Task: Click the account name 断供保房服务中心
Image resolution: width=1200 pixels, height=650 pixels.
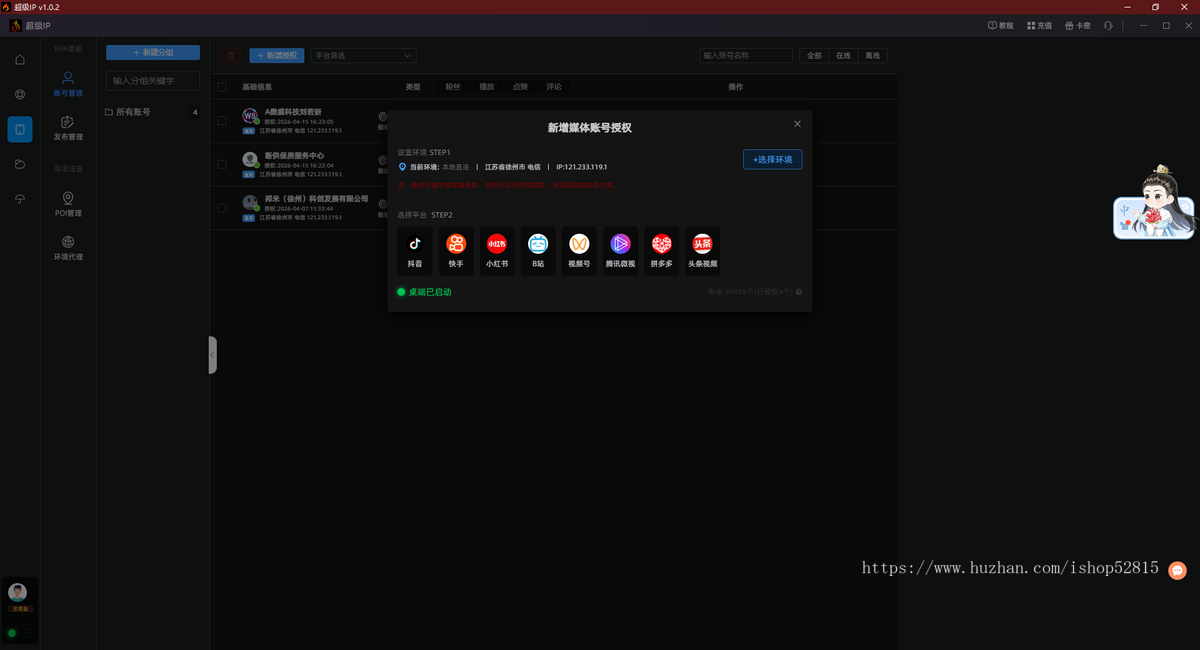Action: (294, 156)
